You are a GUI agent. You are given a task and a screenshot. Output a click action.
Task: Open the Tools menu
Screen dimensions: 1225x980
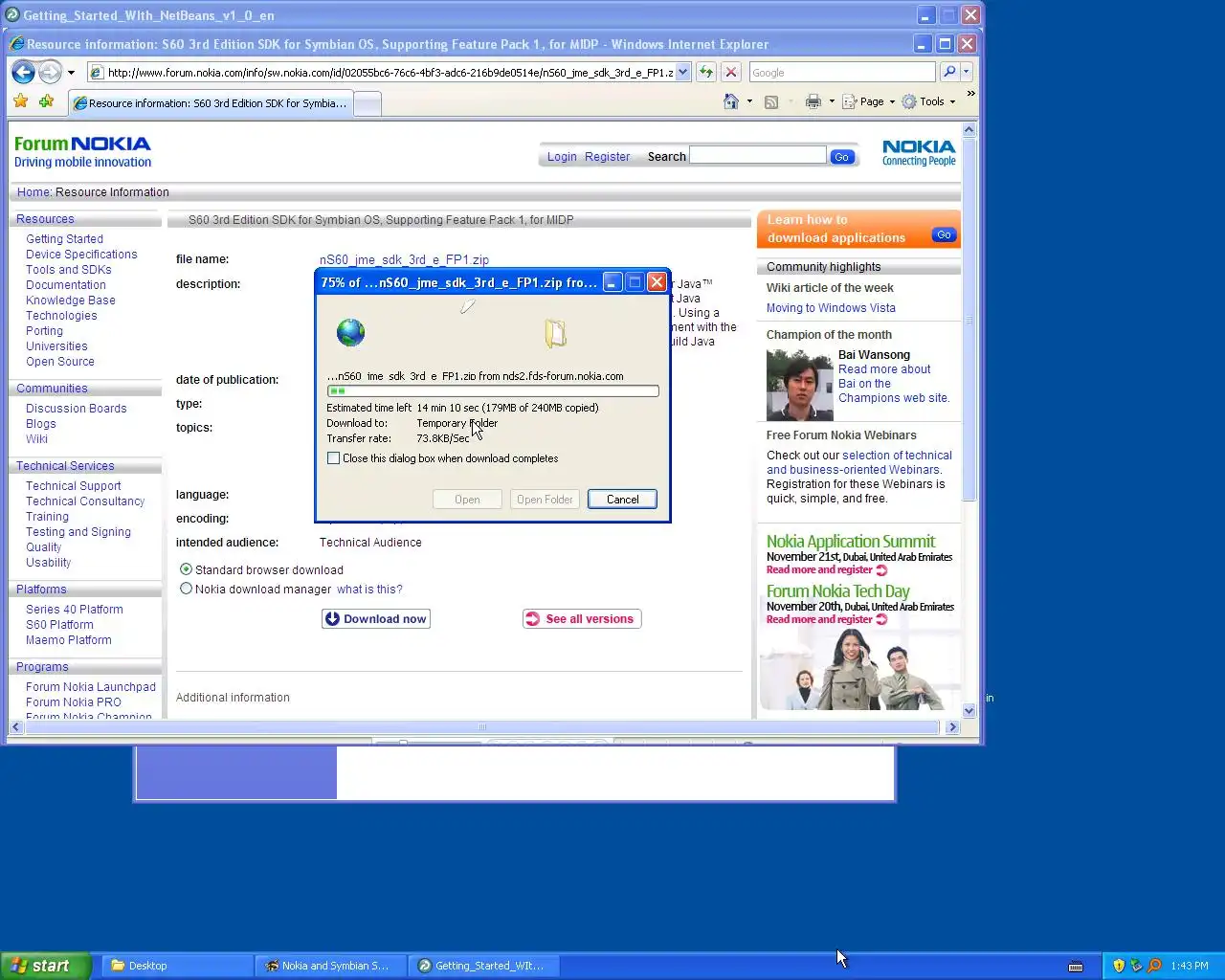click(929, 101)
